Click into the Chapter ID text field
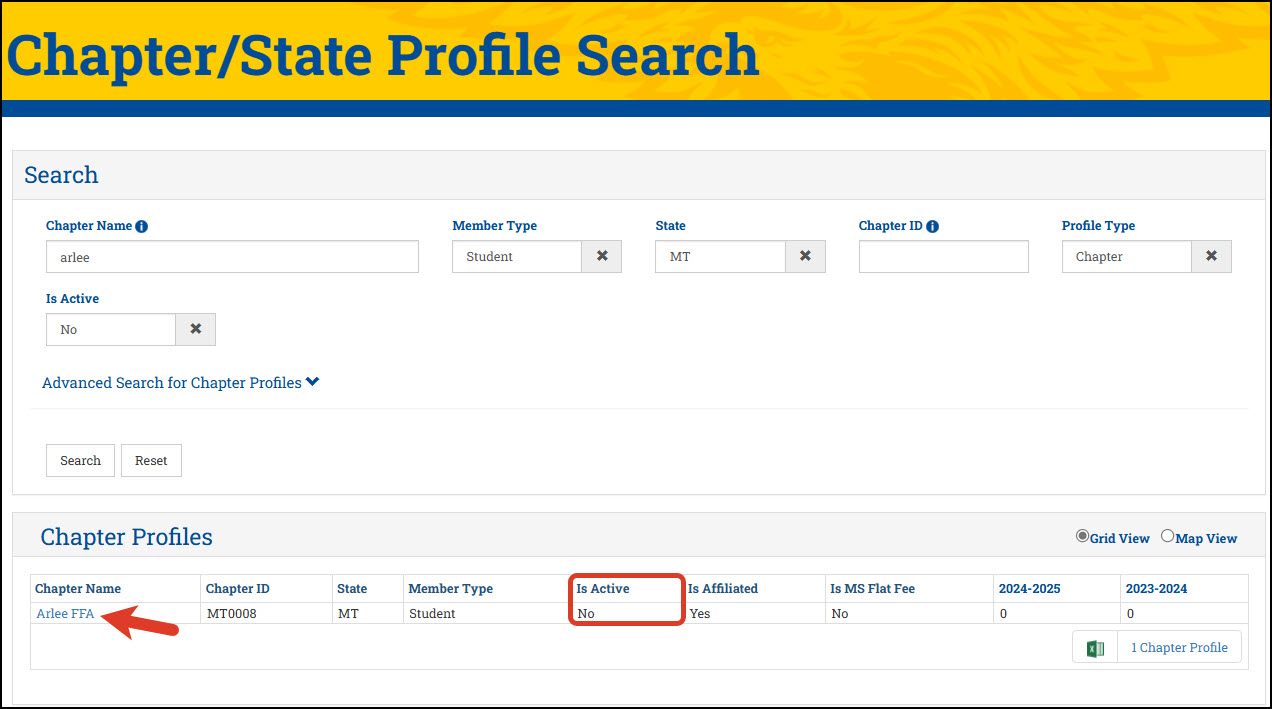 coord(943,256)
